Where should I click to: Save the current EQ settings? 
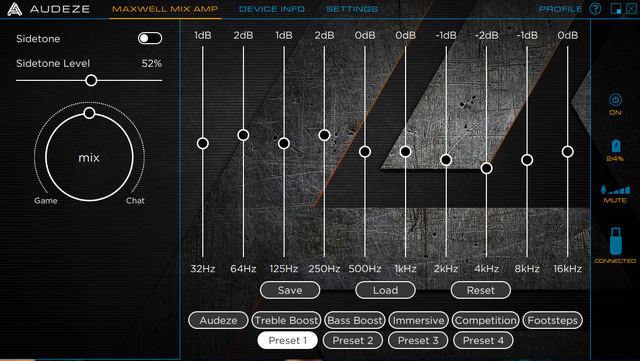click(290, 290)
